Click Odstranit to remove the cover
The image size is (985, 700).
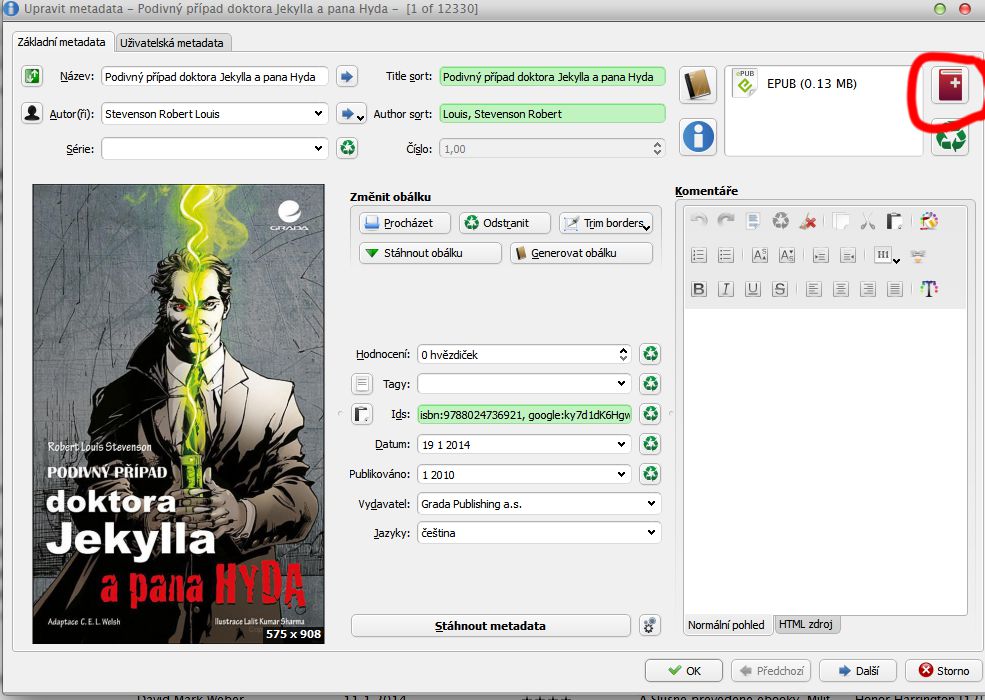tap(504, 222)
